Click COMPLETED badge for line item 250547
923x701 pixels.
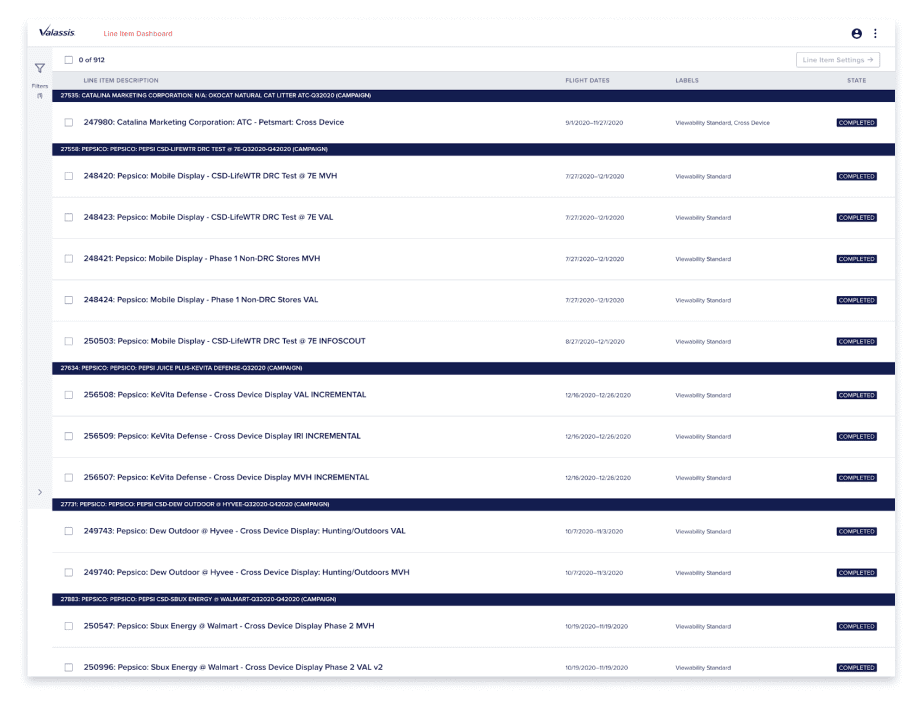856,627
